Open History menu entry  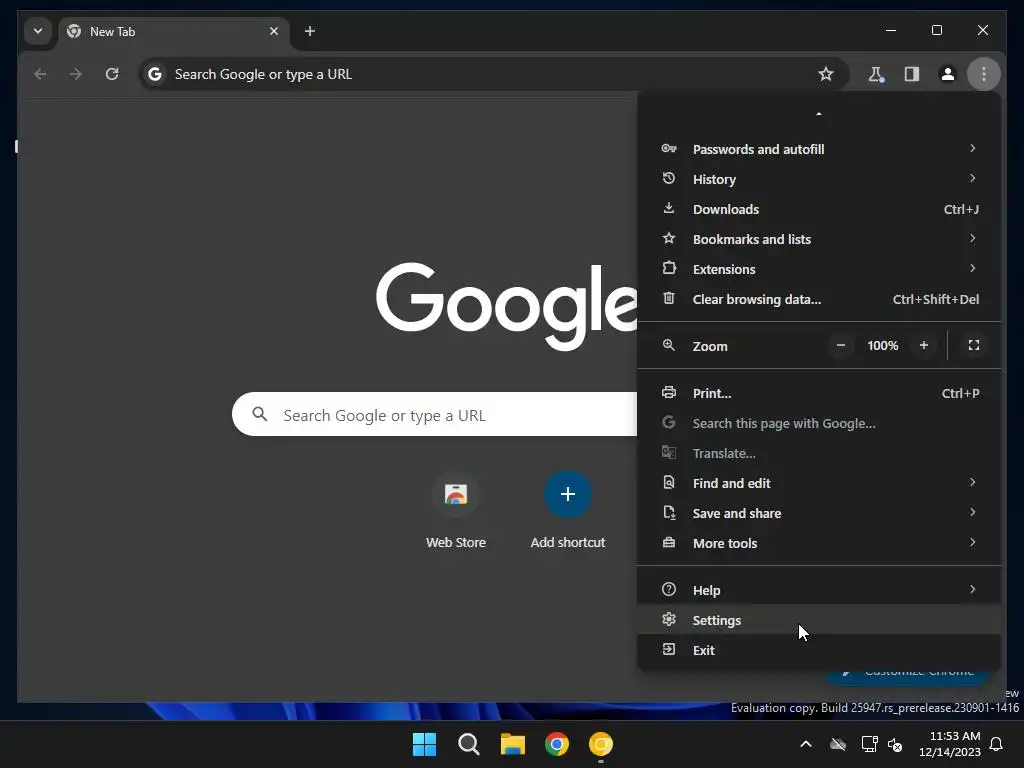(819, 179)
